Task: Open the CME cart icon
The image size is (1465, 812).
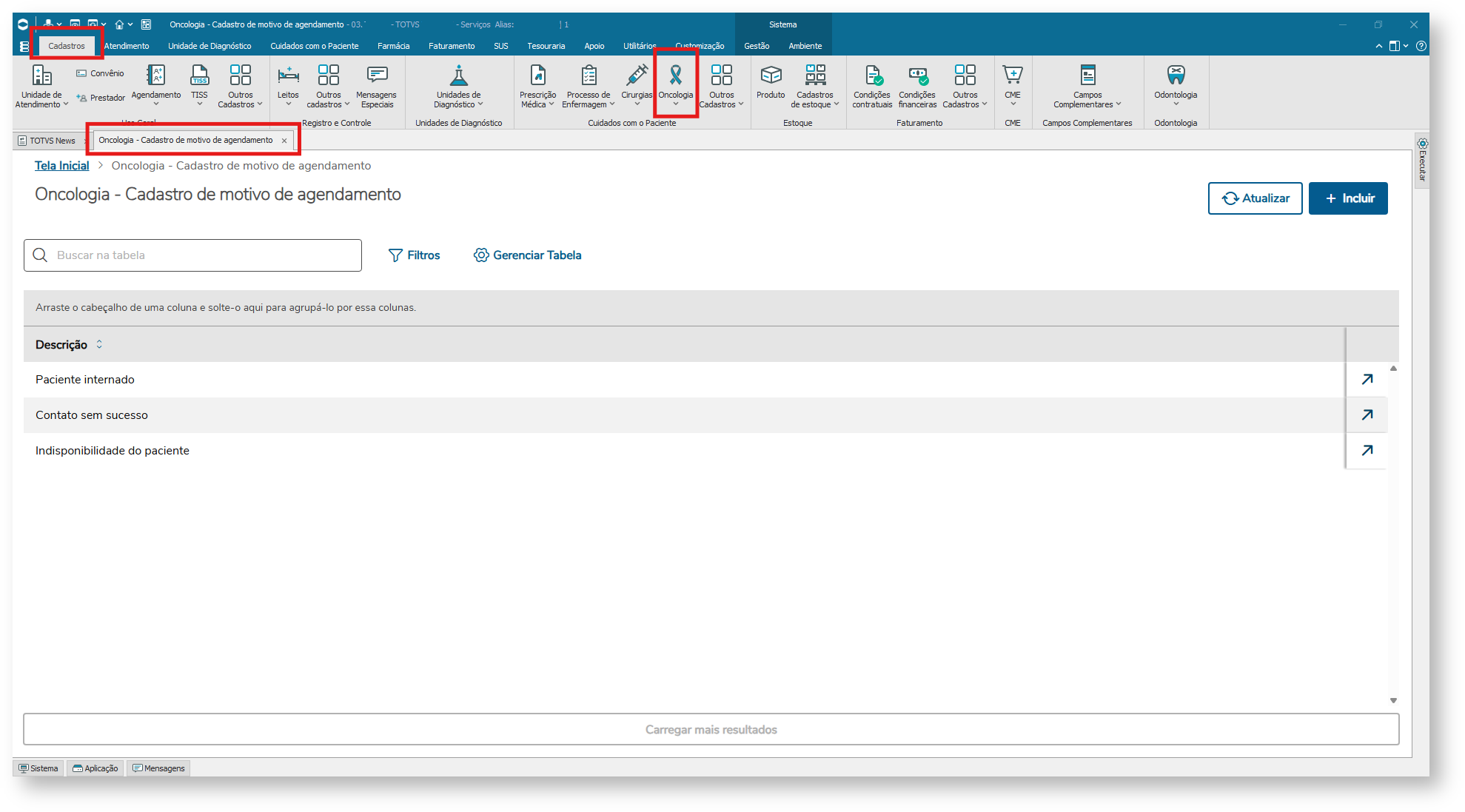Action: tap(1012, 76)
